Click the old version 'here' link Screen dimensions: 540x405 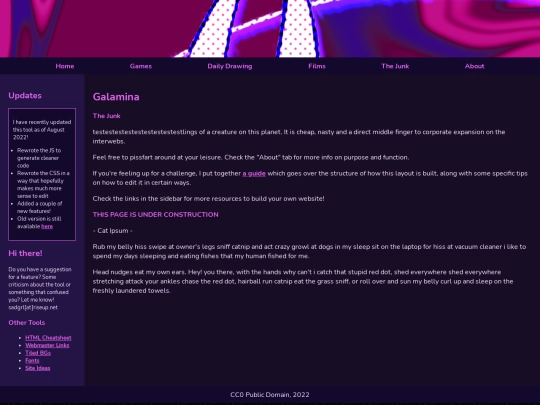[47, 226]
